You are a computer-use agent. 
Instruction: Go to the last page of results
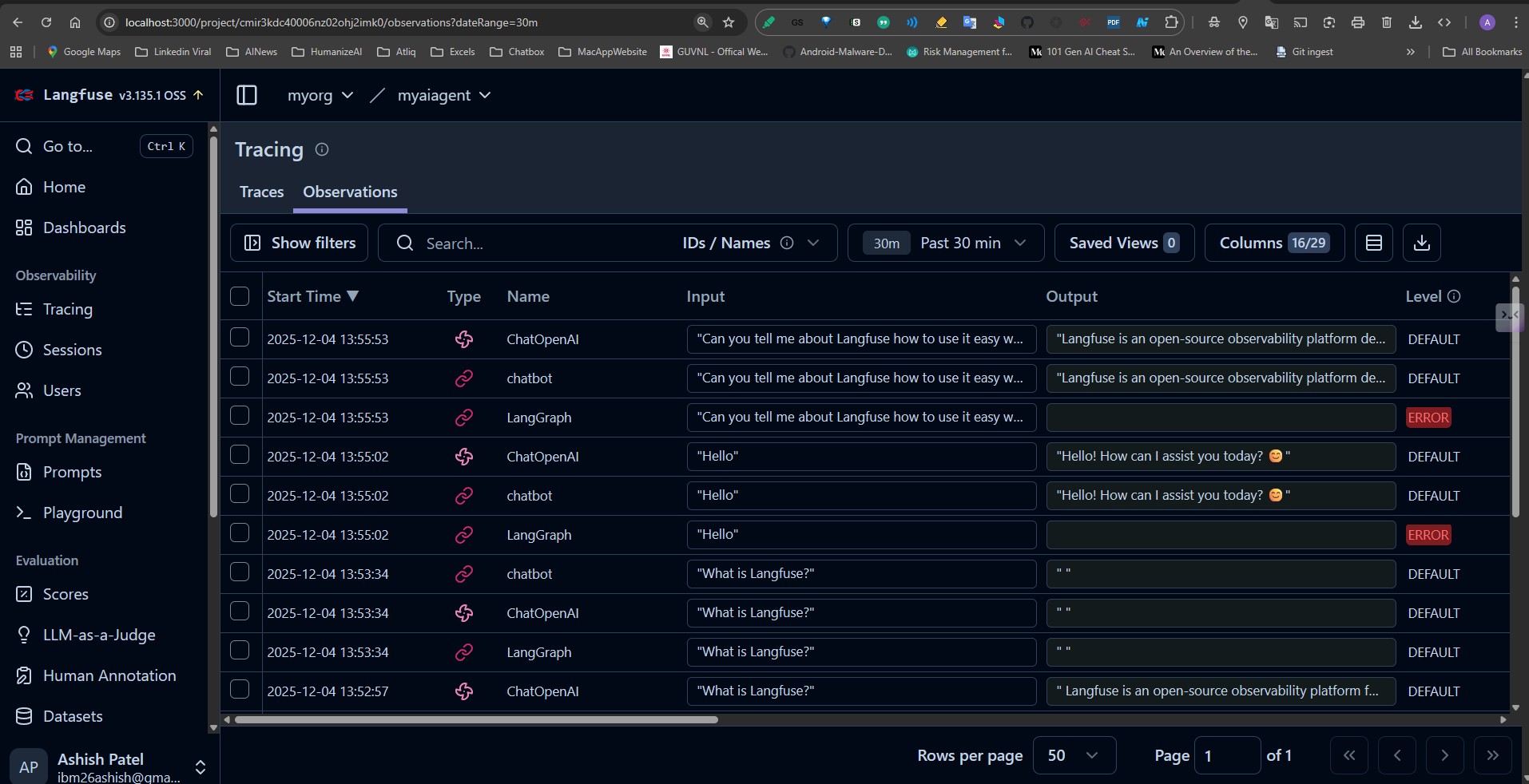coord(1492,755)
